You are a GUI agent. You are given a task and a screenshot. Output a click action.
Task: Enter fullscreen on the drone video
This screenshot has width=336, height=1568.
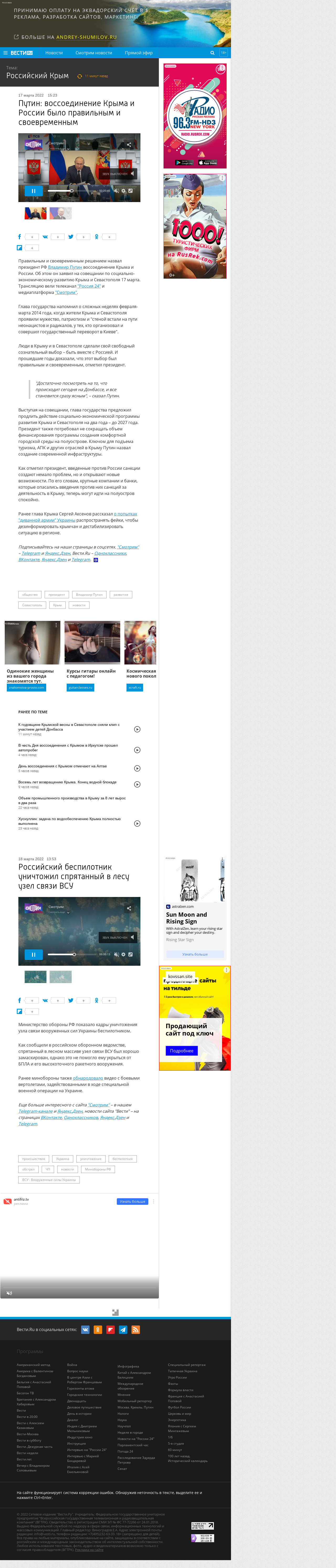point(130,954)
